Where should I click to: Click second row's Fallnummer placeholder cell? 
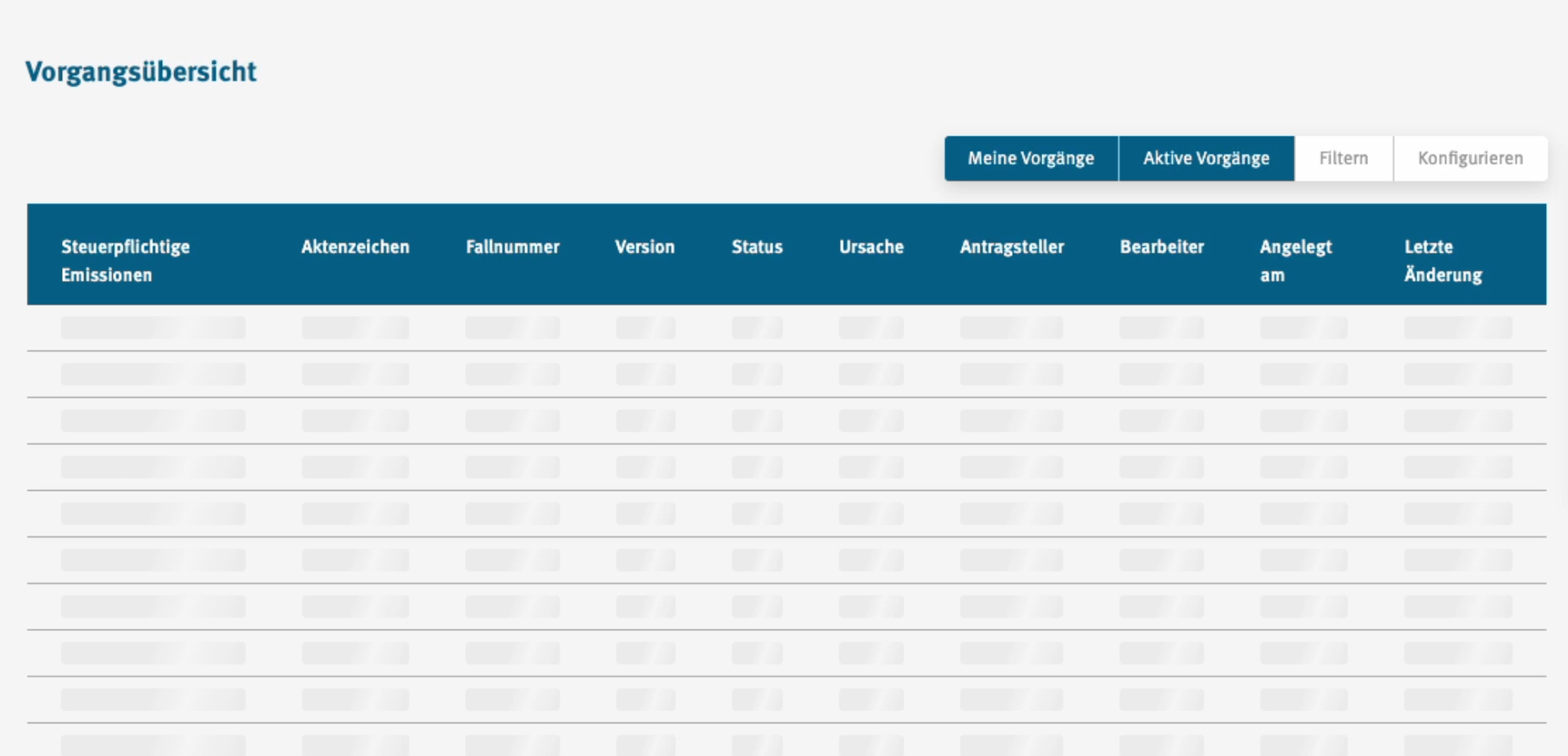pyautogui.click(x=512, y=374)
